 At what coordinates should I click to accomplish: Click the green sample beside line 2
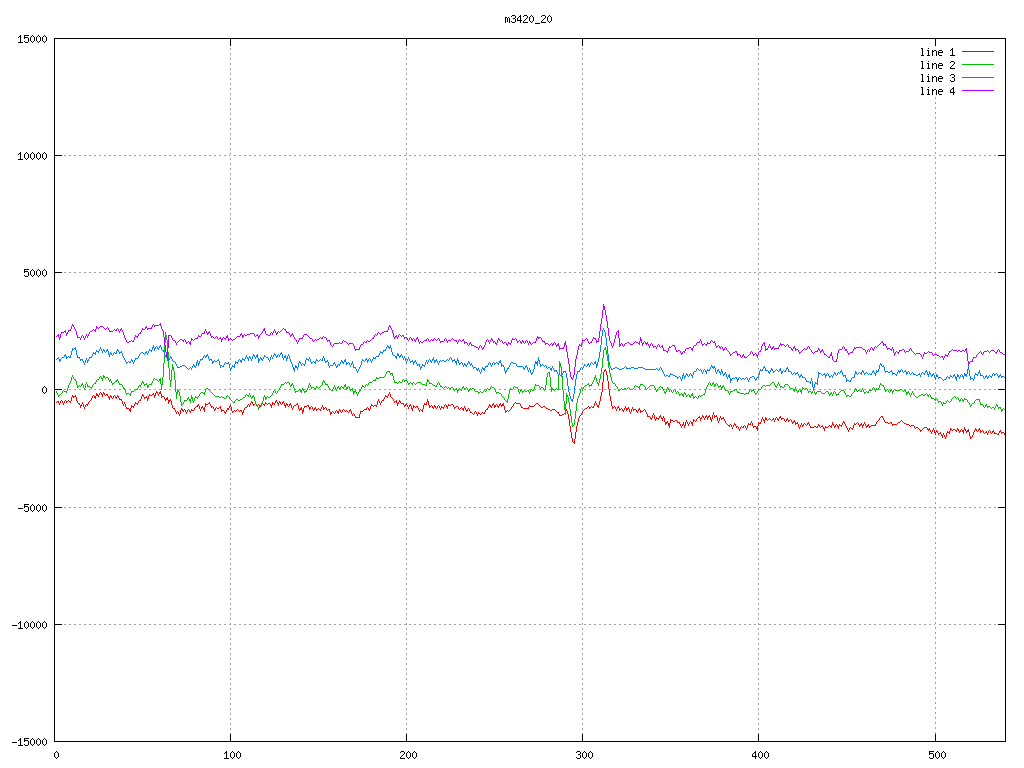click(979, 65)
